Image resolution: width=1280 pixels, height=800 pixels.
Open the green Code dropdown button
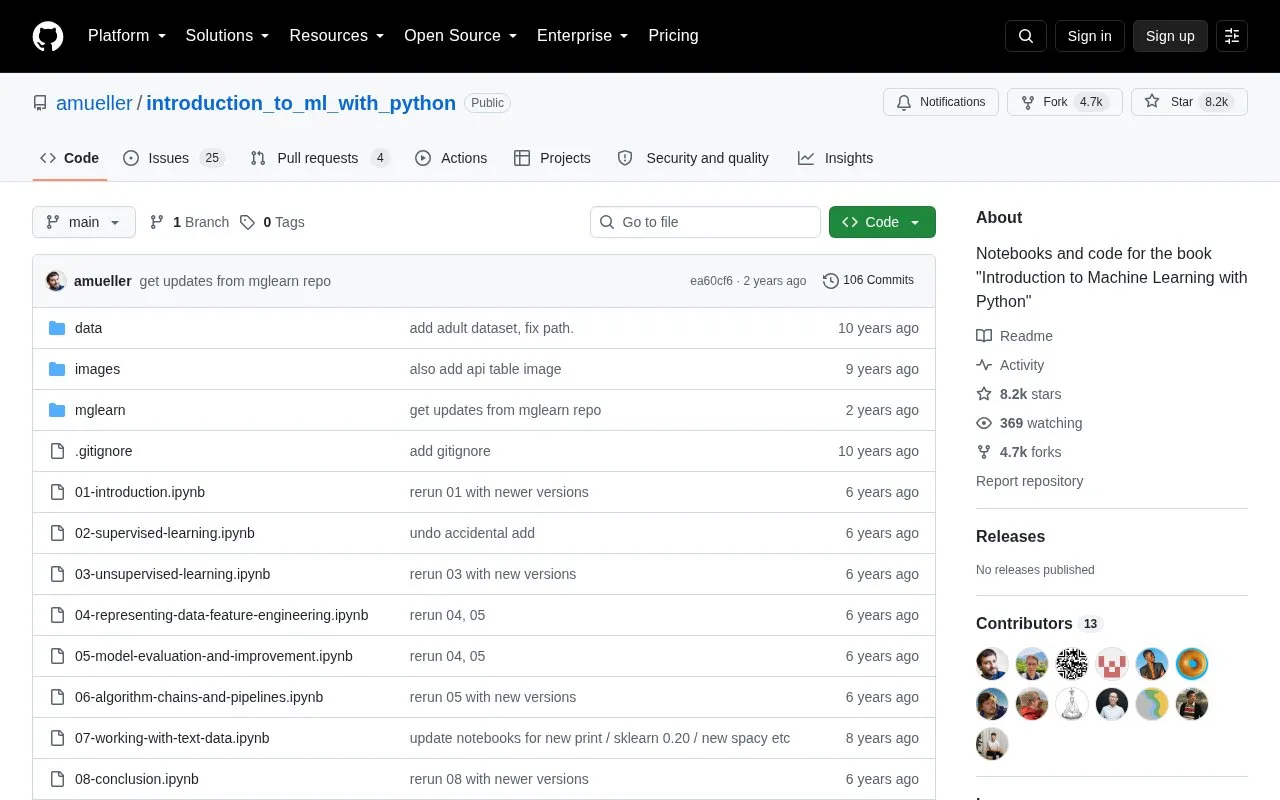pos(882,222)
